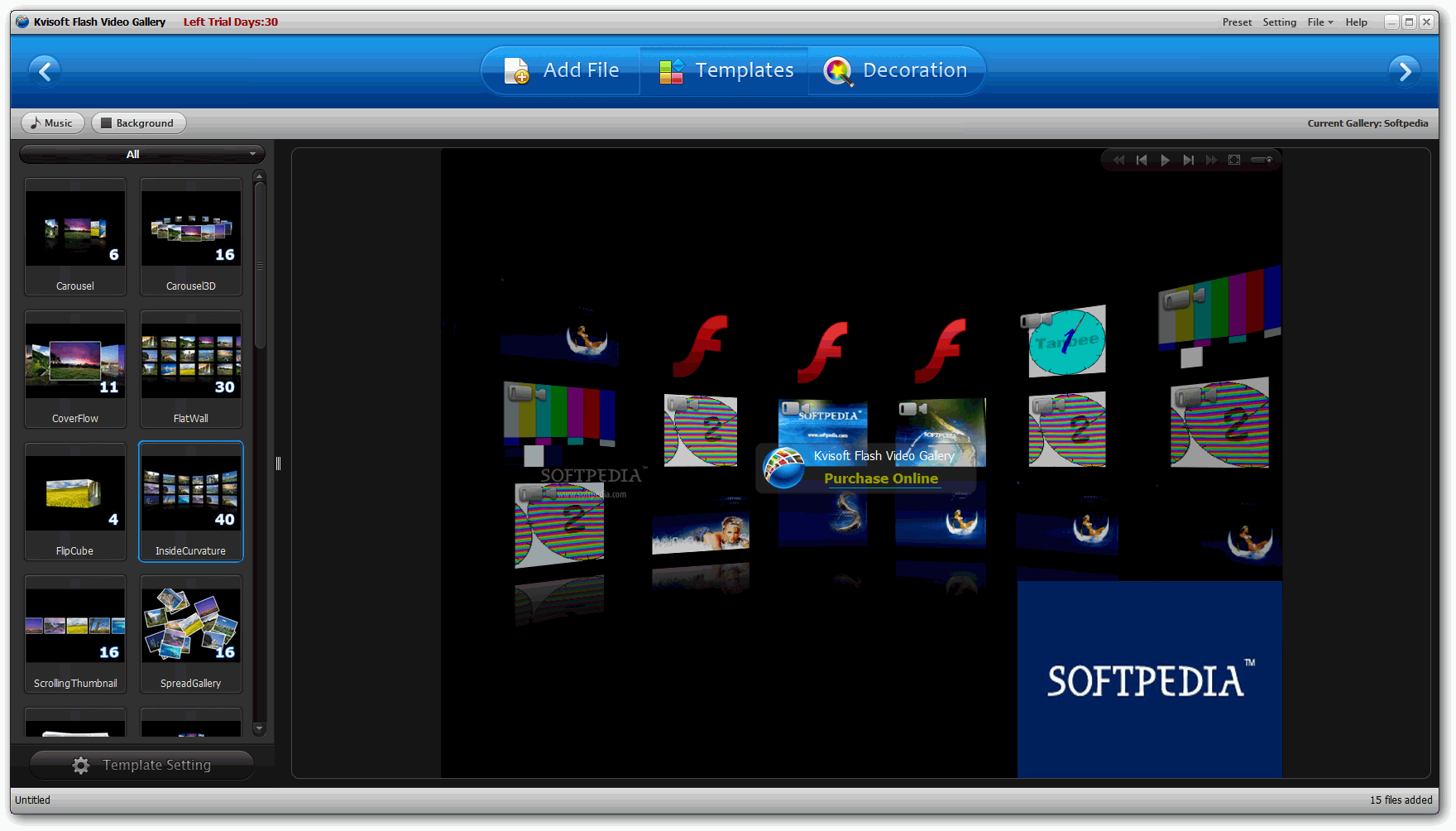Open the Add File tab
The height and width of the screenshot is (831, 1456).
(x=562, y=70)
